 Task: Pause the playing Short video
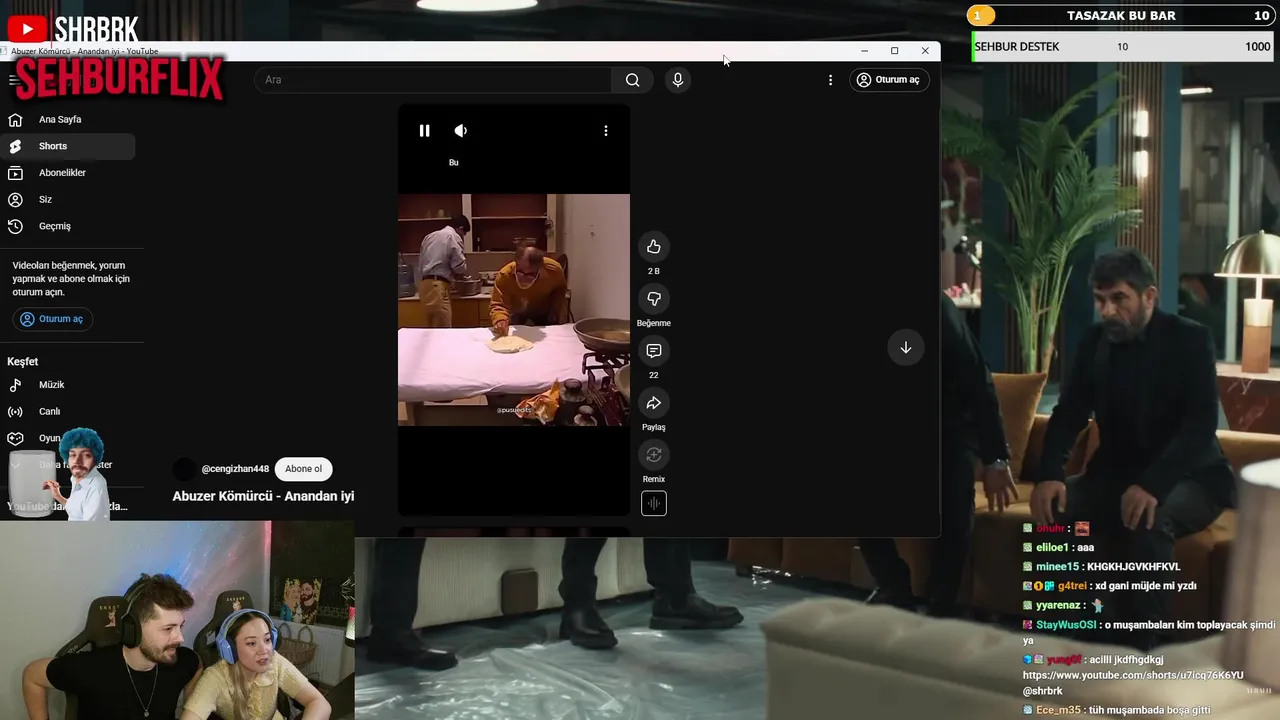(424, 131)
